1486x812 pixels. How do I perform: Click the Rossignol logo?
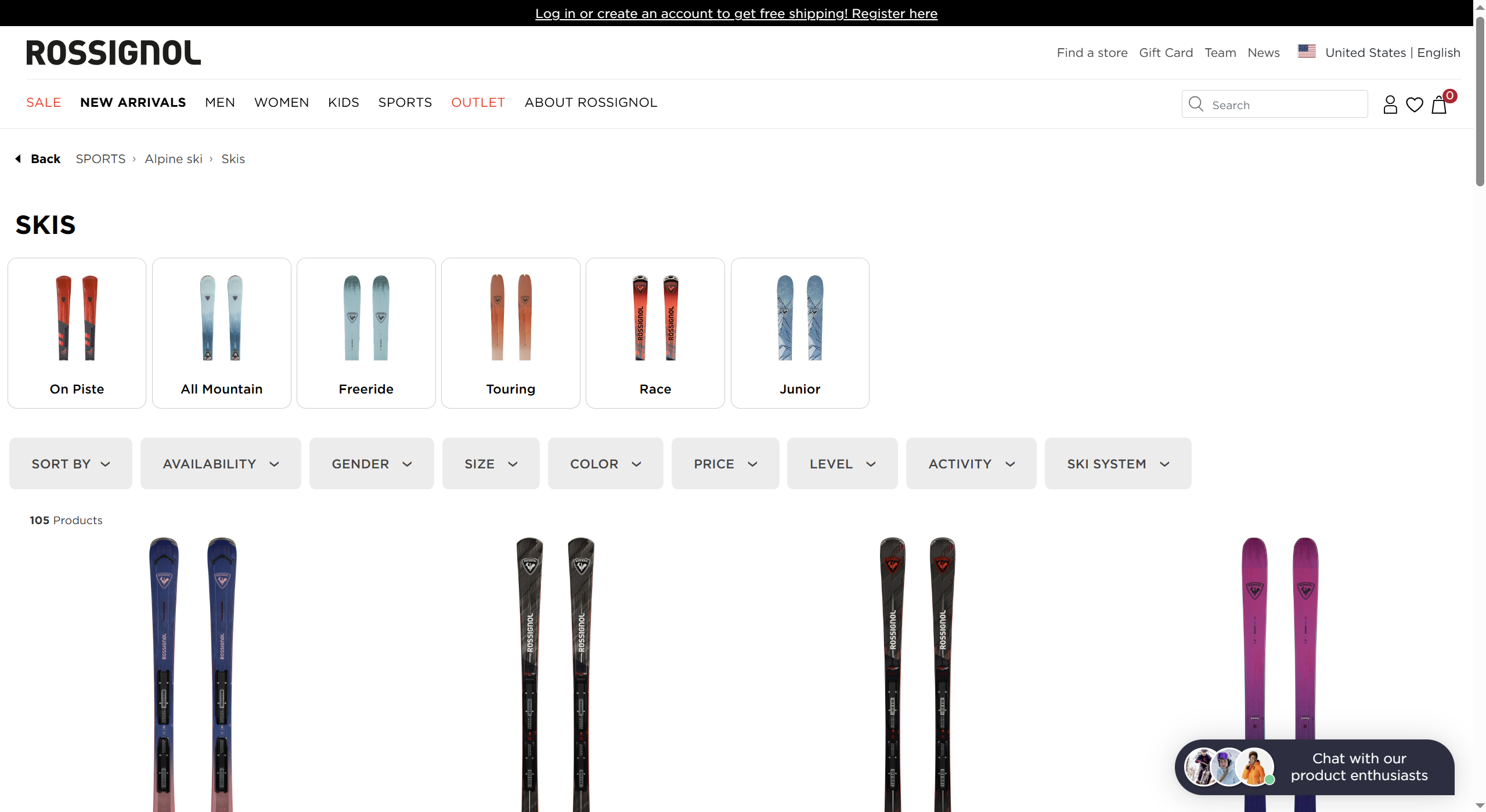click(113, 52)
